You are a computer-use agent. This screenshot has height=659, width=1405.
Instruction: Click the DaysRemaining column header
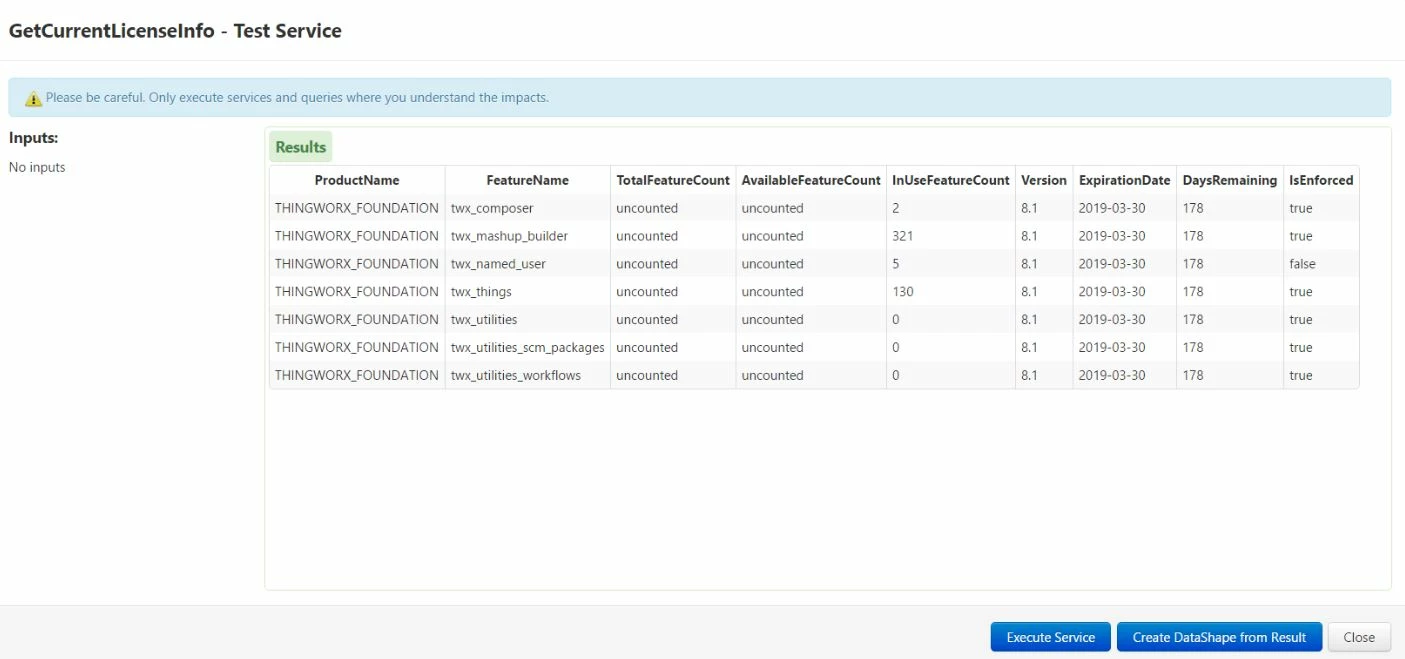coord(1230,180)
